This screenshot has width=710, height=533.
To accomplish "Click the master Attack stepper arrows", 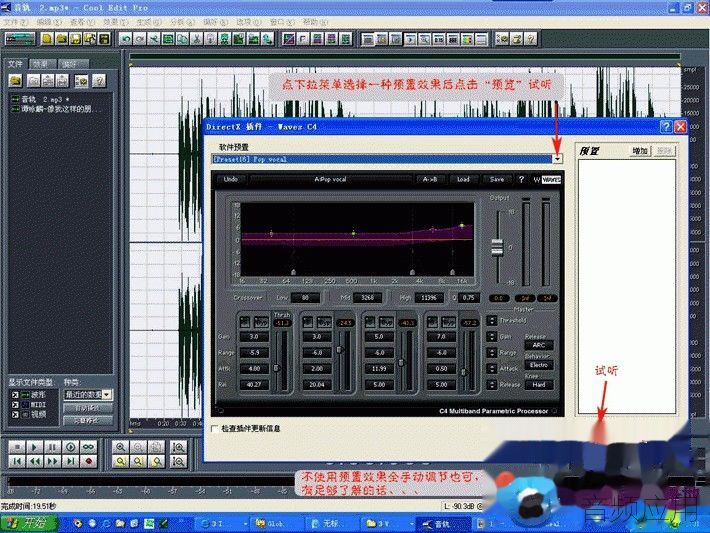I will click(492, 369).
